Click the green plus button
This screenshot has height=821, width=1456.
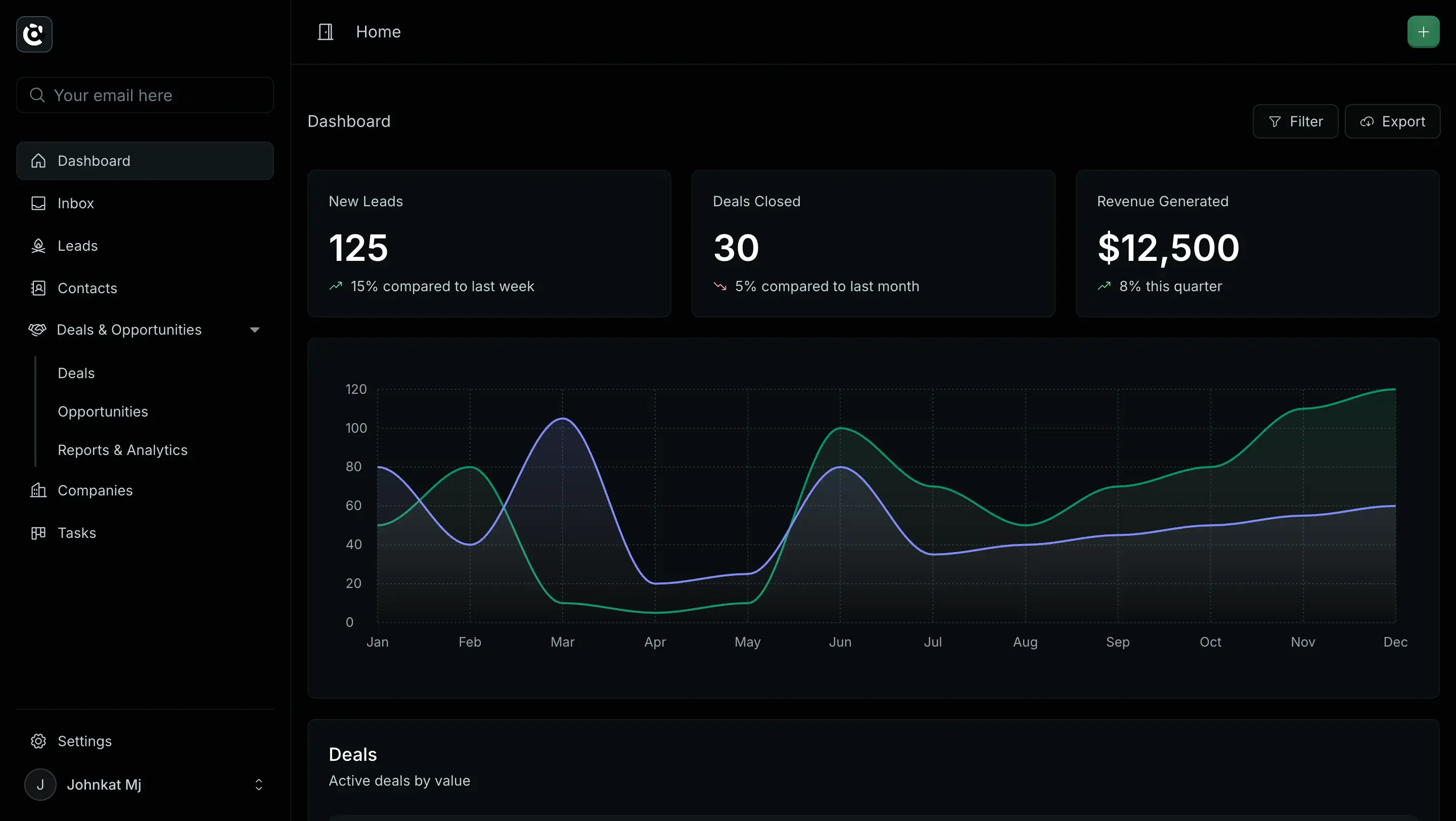pos(1423,32)
